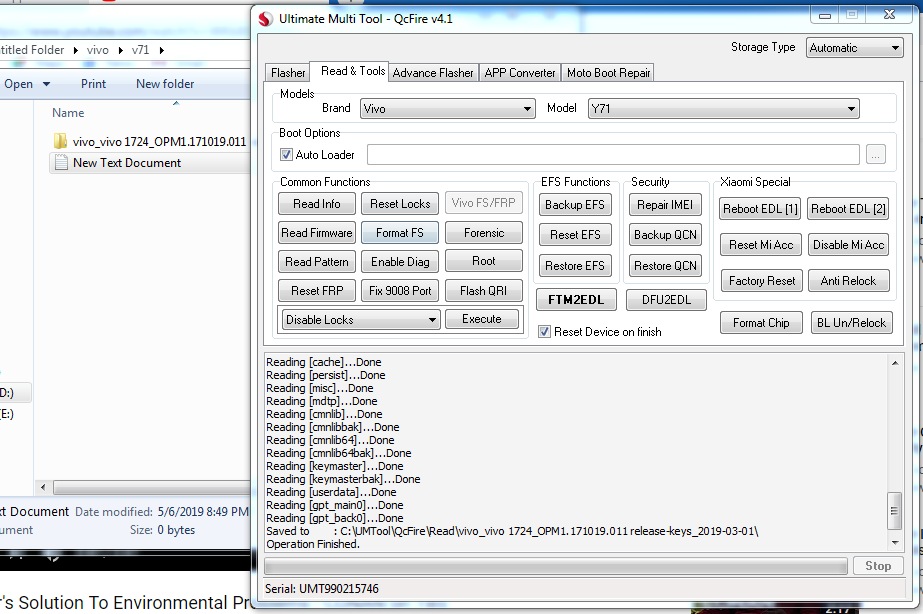This screenshot has height=614, width=923.
Task: Click New folder in Explorer toolbar
Action: (x=165, y=84)
